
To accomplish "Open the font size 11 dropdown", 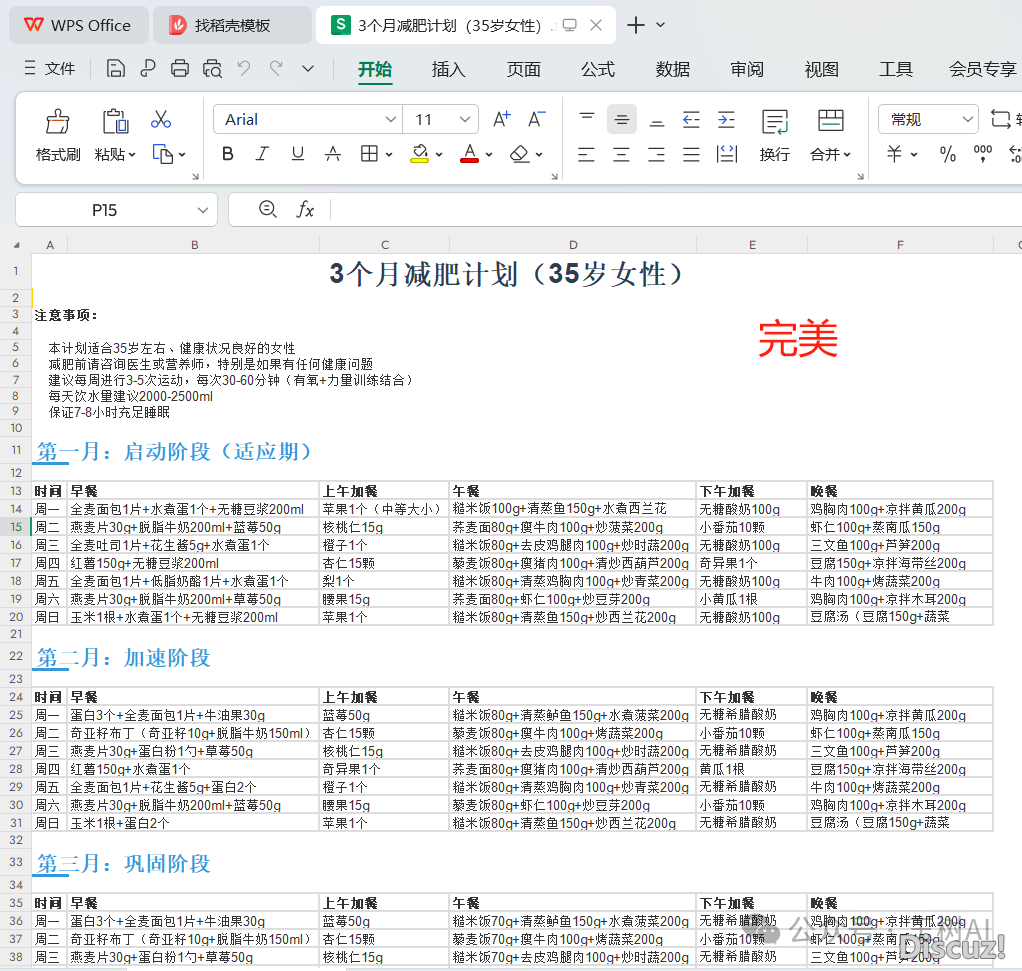I will click(465, 119).
